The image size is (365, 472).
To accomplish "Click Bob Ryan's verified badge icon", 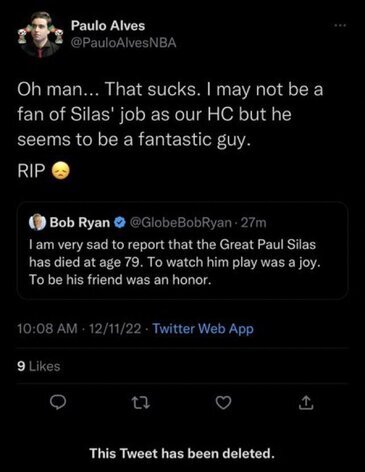I will point(120,222).
